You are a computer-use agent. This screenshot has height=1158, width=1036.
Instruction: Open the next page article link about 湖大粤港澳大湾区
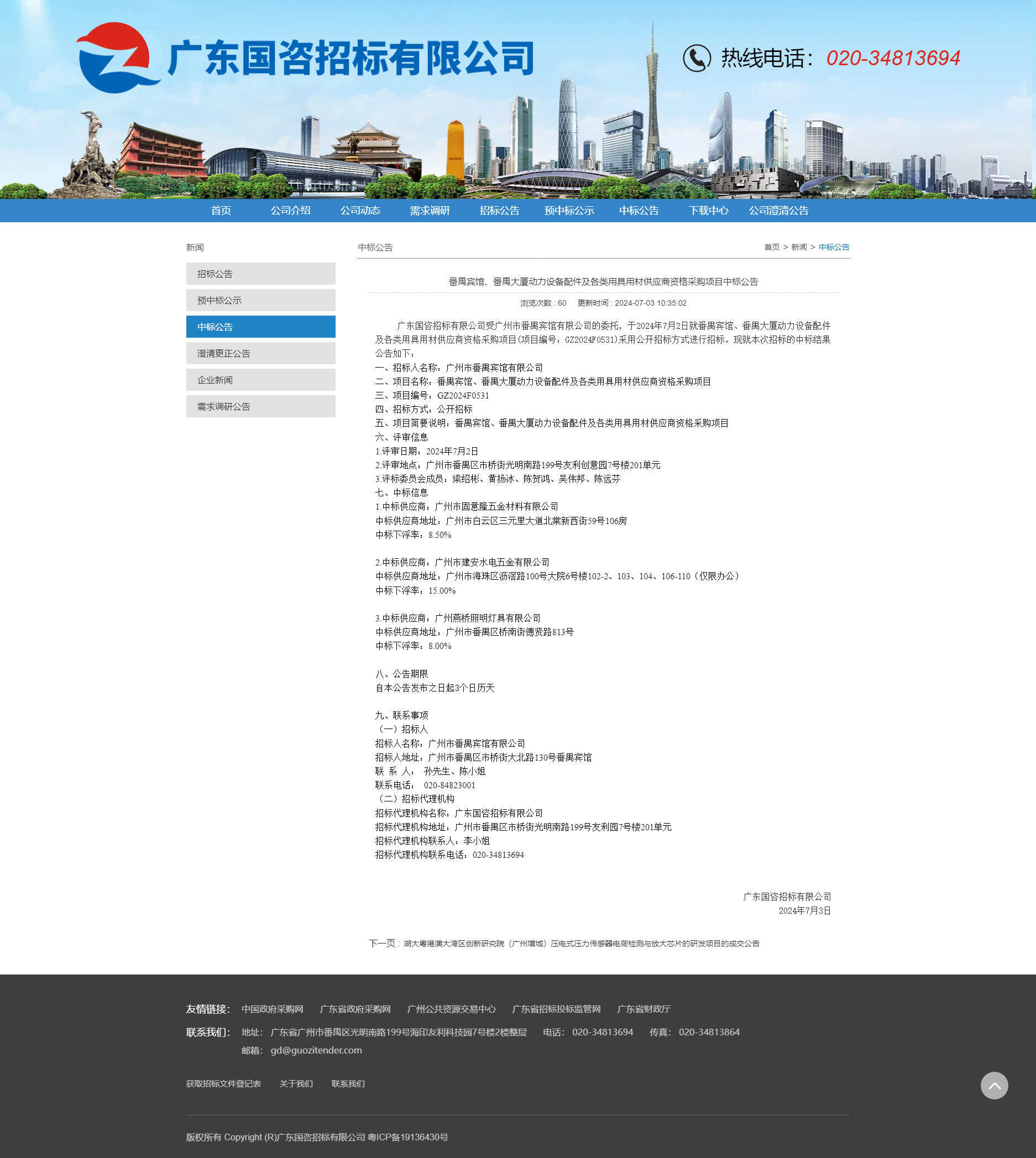click(582, 944)
